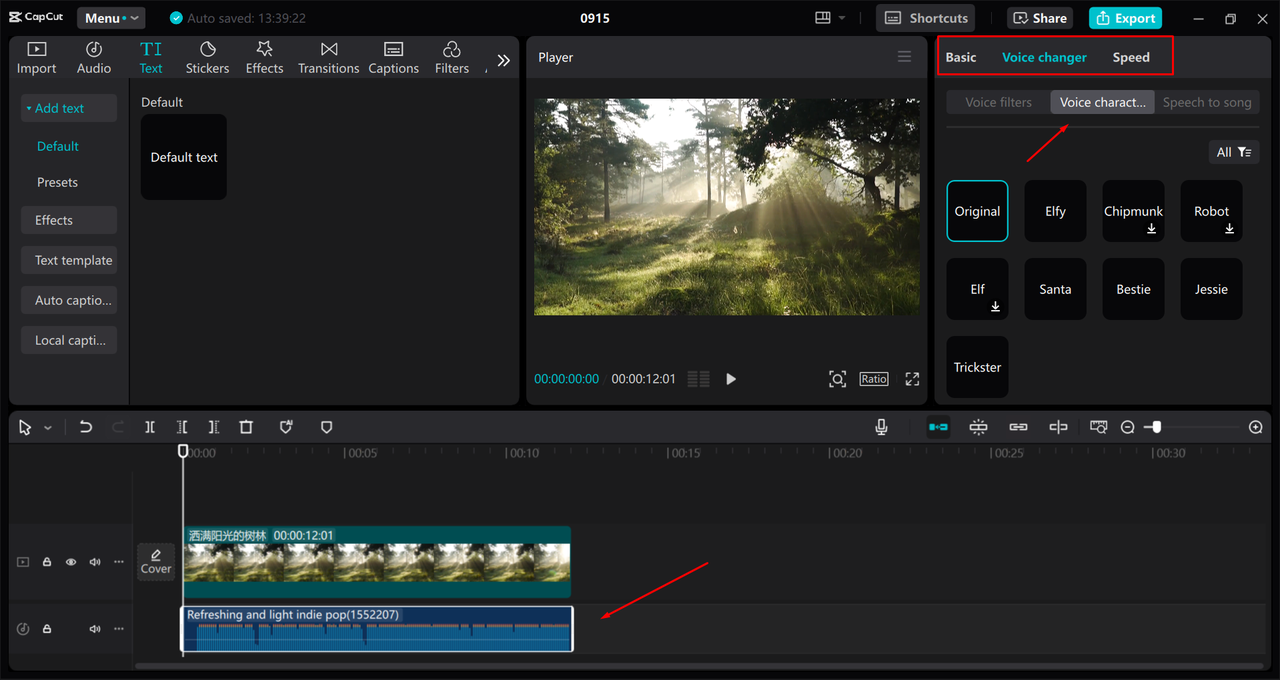The height and width of the screenshot is (680, 1280).
Task: Click the Undo arrow in timeline toolbar
Action: (86, 427)
